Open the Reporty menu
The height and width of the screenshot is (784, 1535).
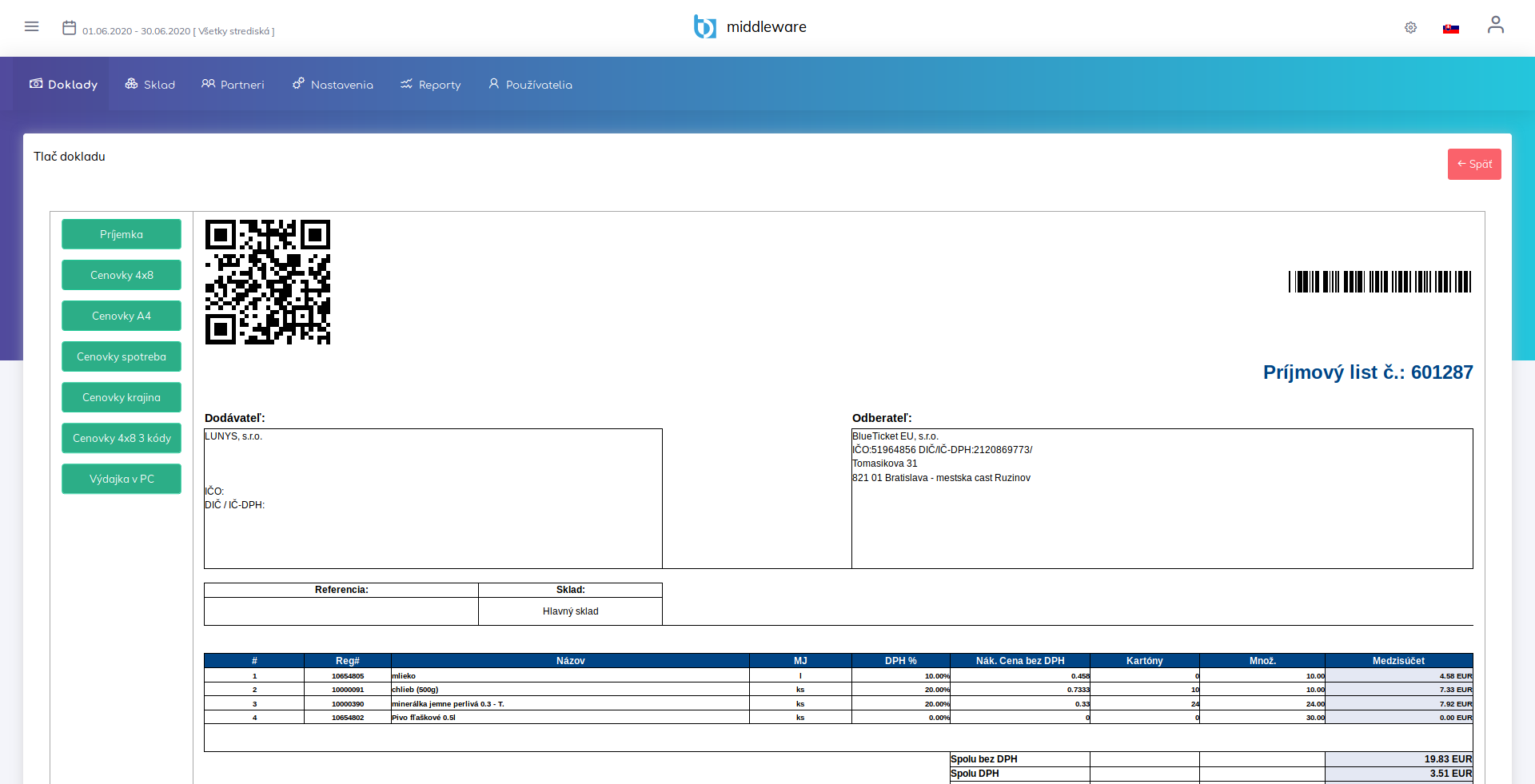click(x=431, y=85)
